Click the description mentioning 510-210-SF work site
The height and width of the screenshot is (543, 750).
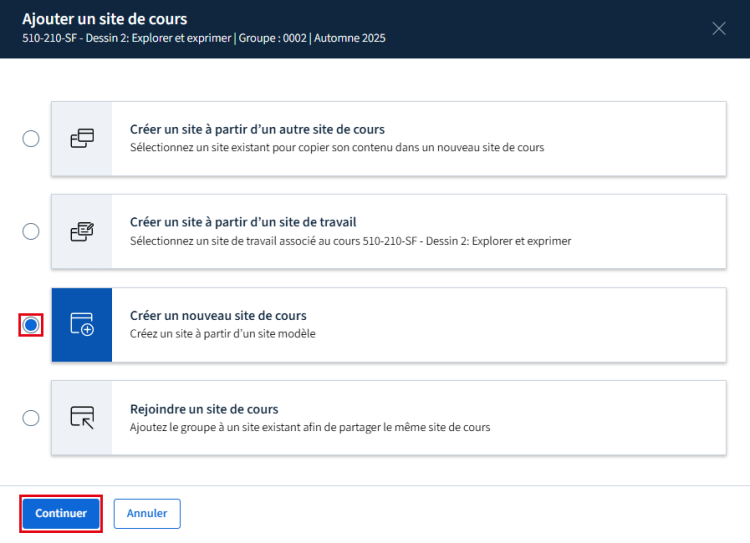tap(350, 241)
